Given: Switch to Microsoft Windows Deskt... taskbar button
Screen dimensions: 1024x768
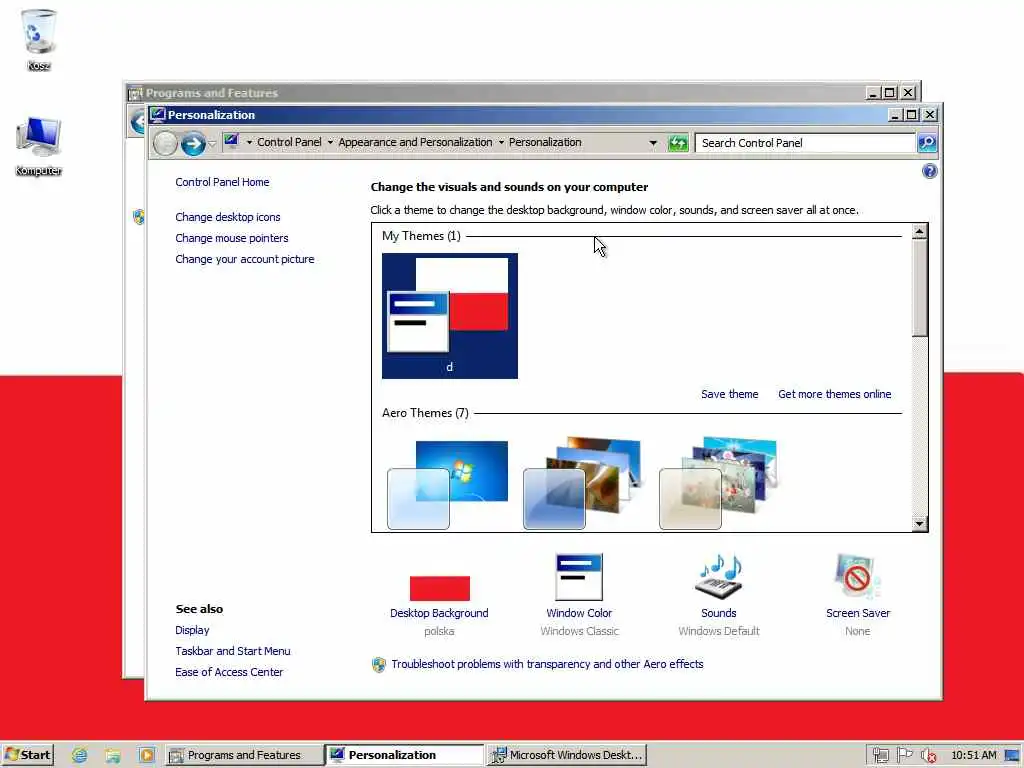Looking at the screenshot, I should click(568, 755).
